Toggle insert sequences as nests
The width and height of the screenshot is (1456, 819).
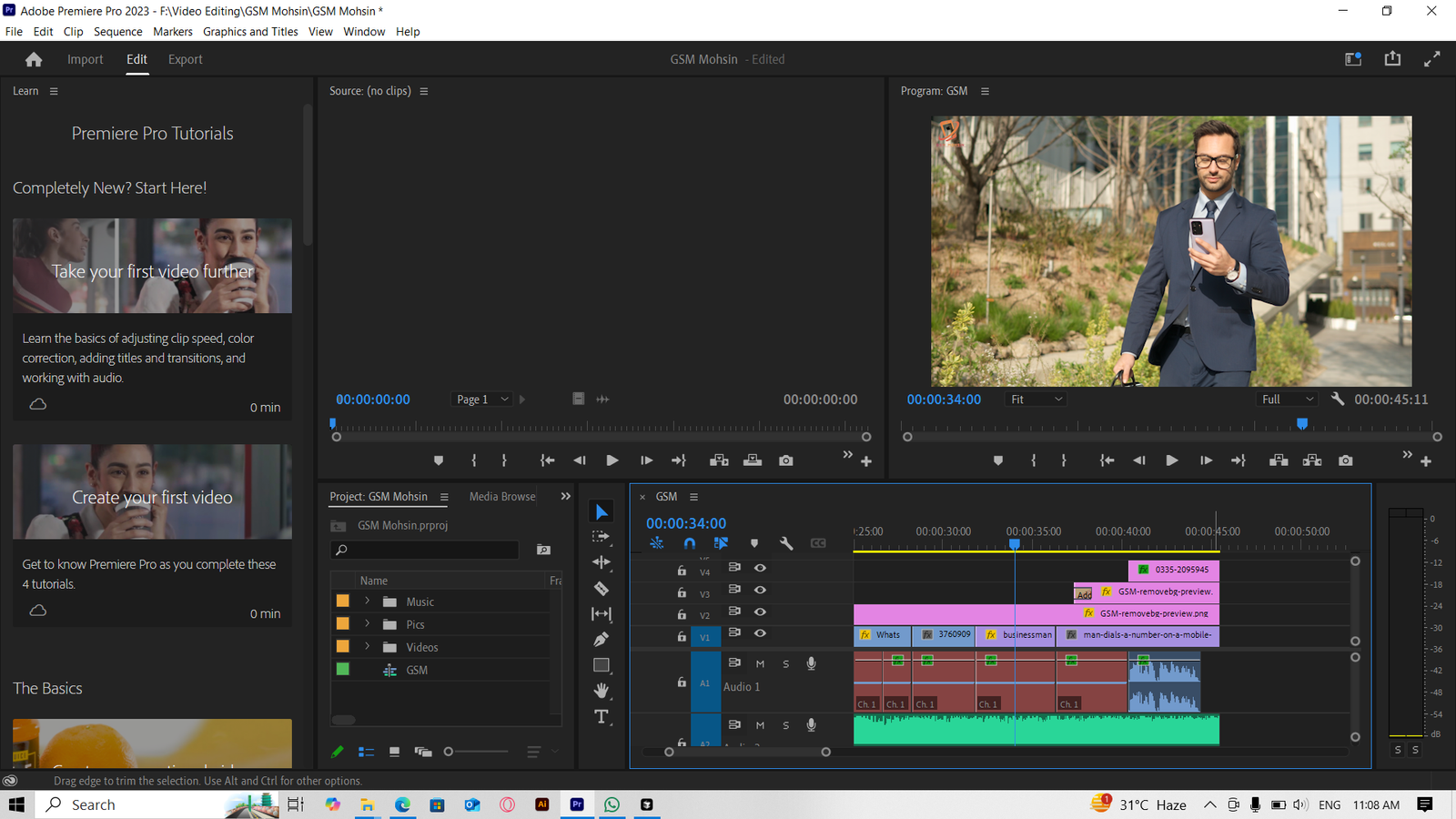pos(657,543)
